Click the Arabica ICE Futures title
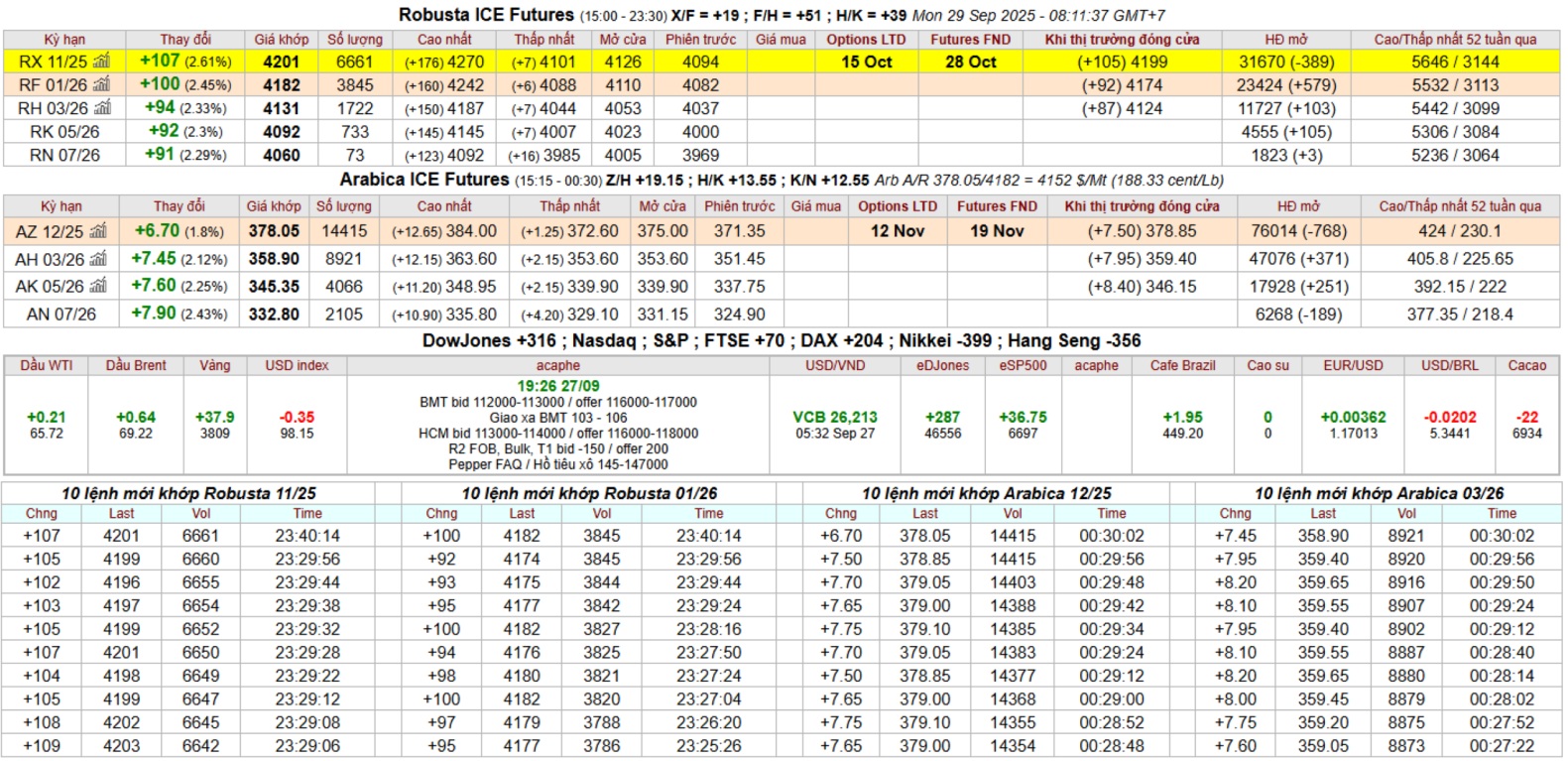 coord(424,180)
